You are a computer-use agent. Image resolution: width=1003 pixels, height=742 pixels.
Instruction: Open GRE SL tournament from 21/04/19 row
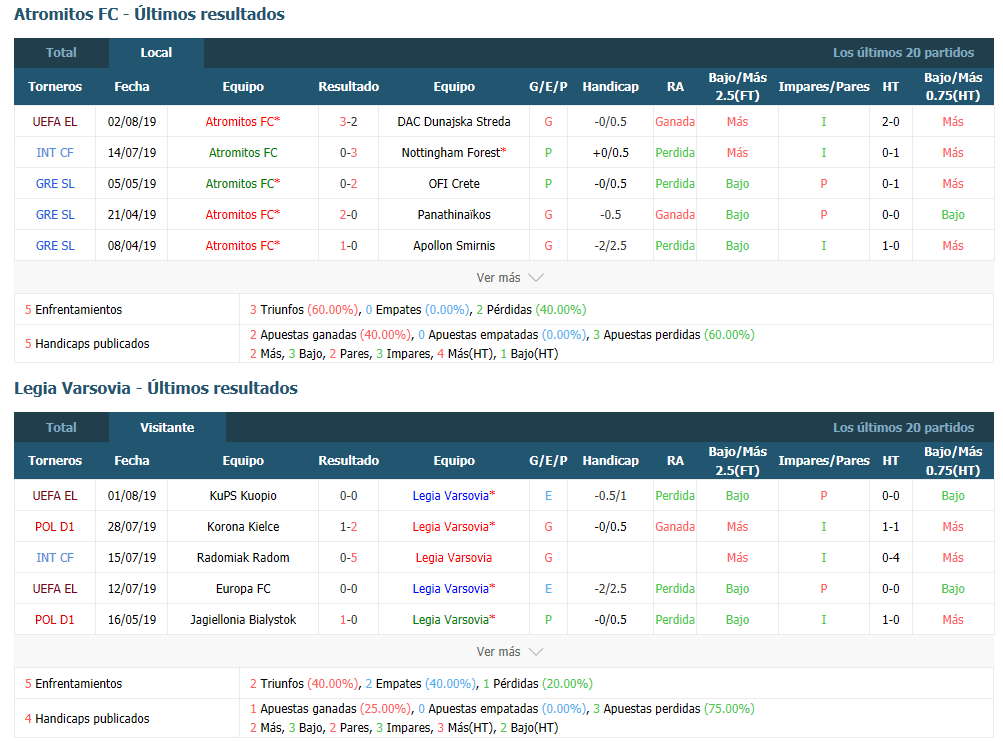tap(55, 215)
